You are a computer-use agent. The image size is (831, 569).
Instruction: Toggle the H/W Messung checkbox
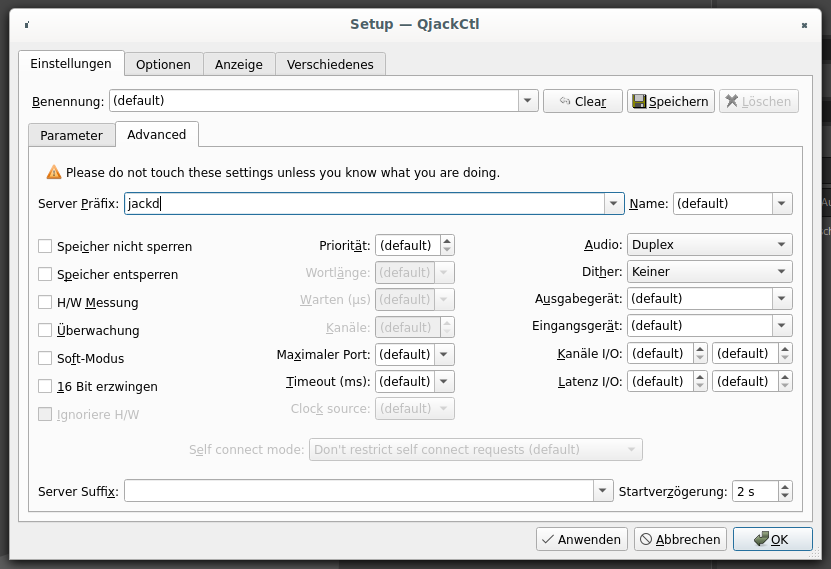pyautogui.click(x=45, y=302)
